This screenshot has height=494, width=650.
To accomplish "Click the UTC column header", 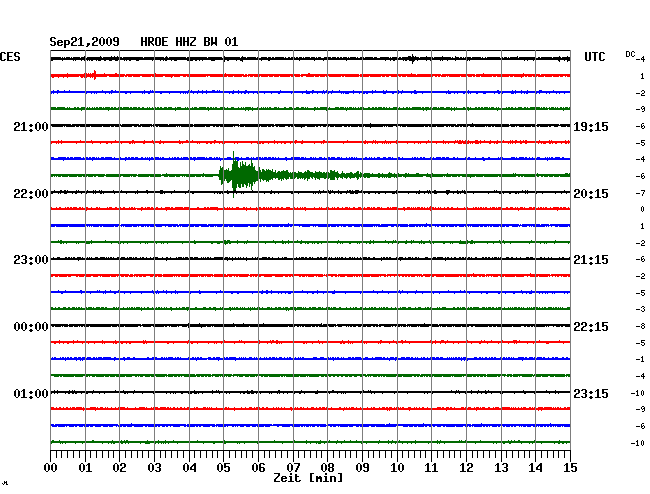I will [x=594, y=57].
